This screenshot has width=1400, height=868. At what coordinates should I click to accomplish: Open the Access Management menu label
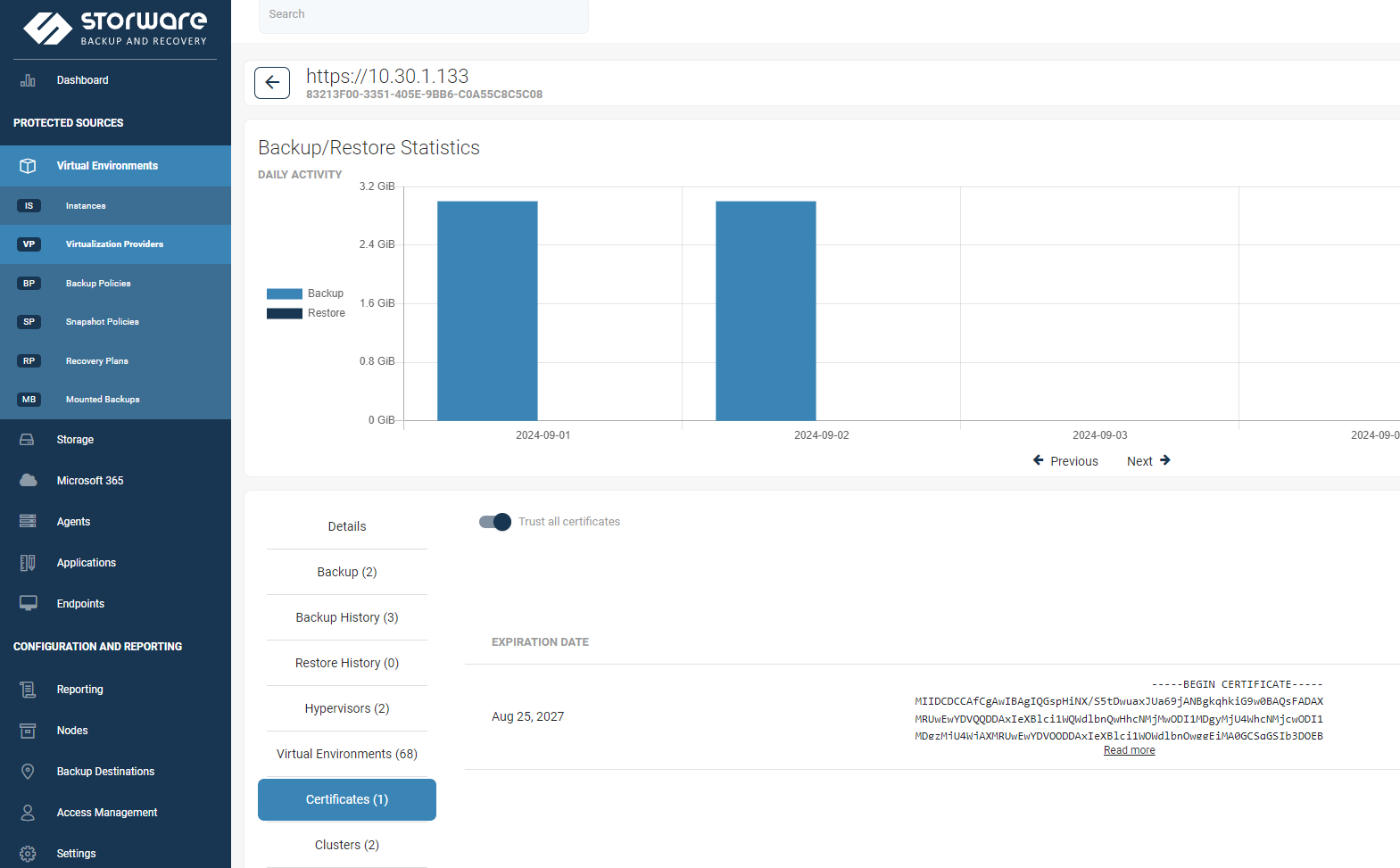(x=107, y=813)
